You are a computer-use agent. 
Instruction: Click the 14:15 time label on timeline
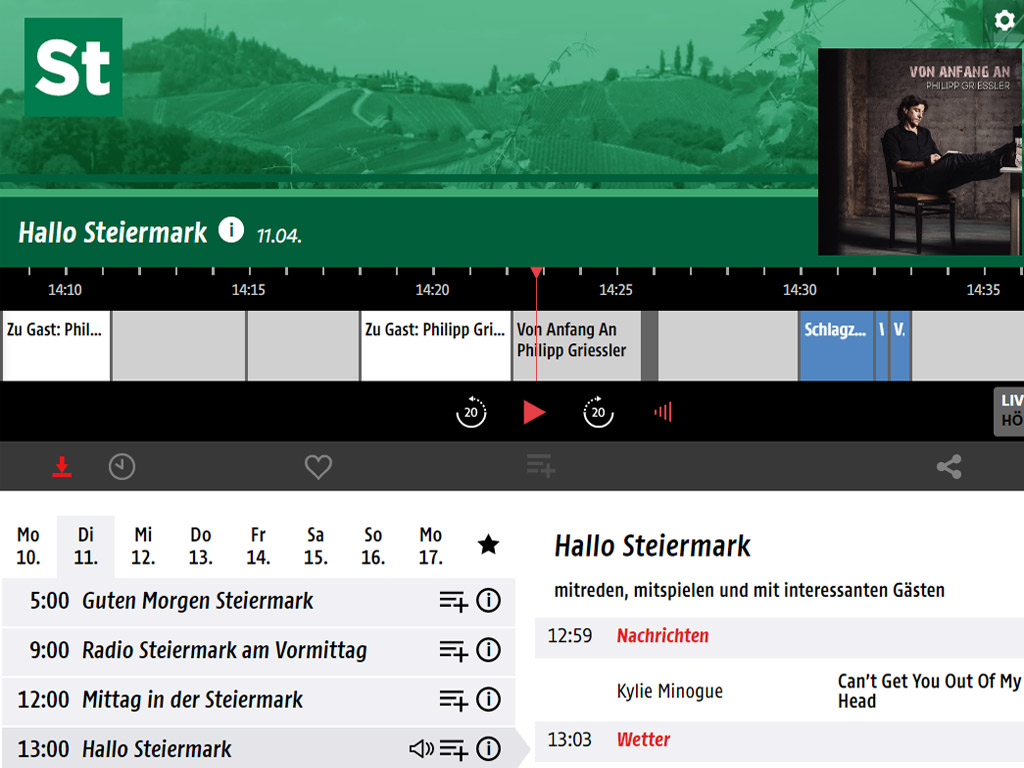coord(248,290)
